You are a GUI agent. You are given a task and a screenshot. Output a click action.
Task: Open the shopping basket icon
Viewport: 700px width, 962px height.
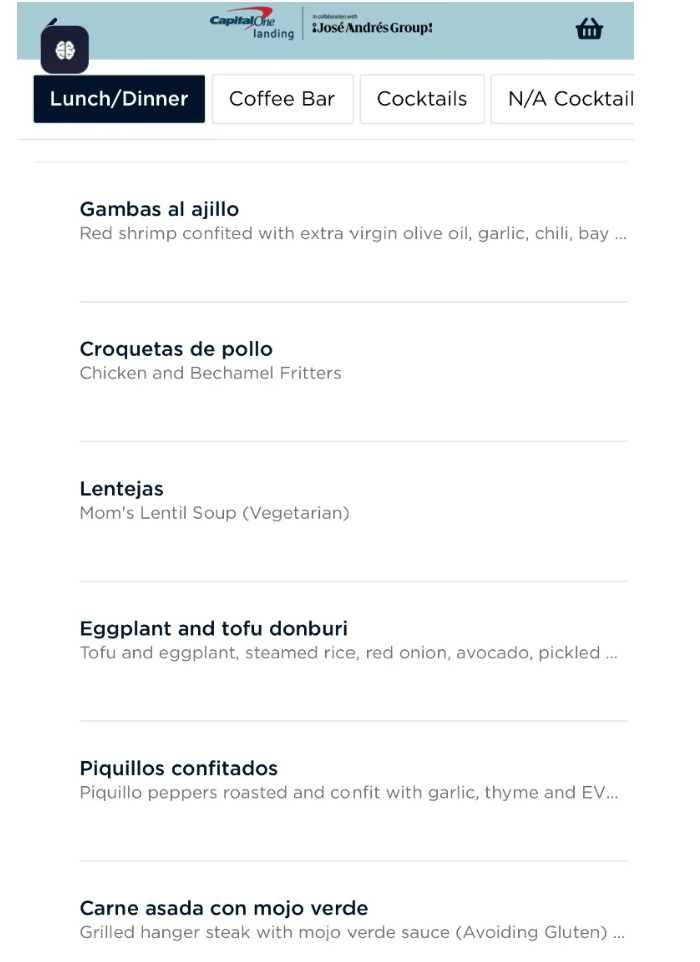coord(589,29)
